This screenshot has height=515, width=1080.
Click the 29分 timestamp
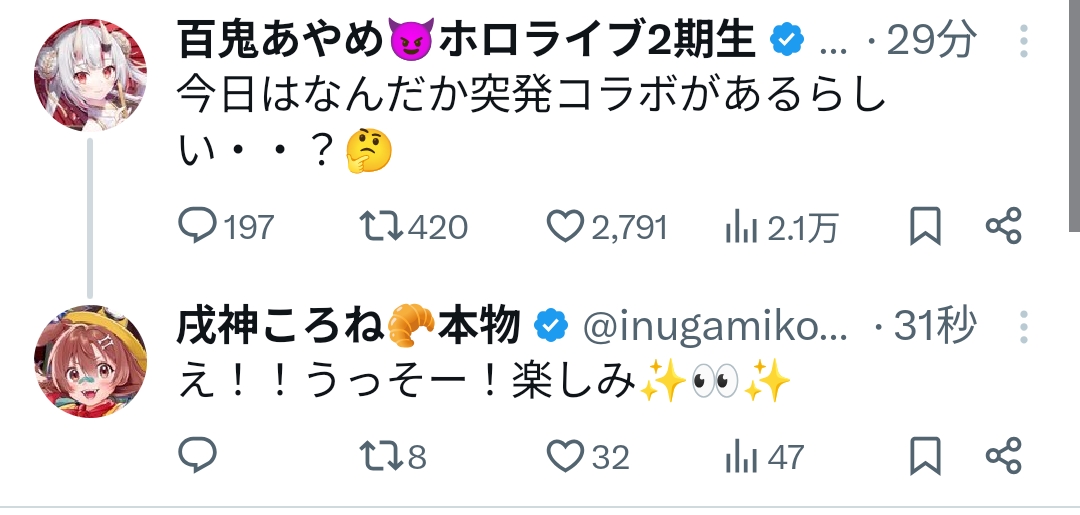point(931,41)
